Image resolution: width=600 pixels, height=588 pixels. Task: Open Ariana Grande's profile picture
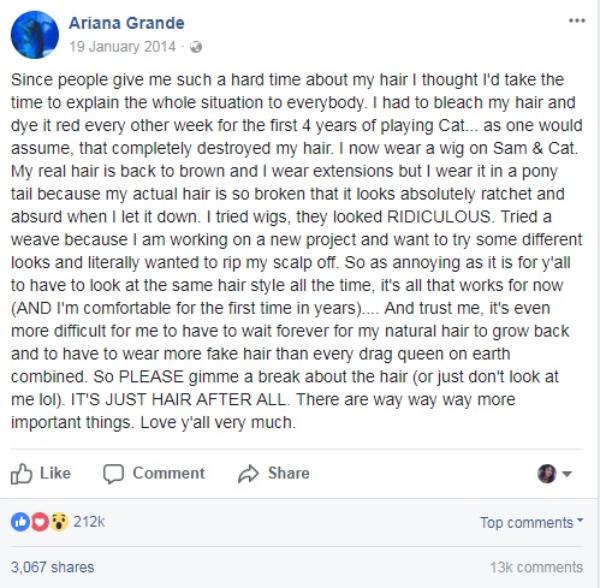pyautogui.click(x=35, y=35)
